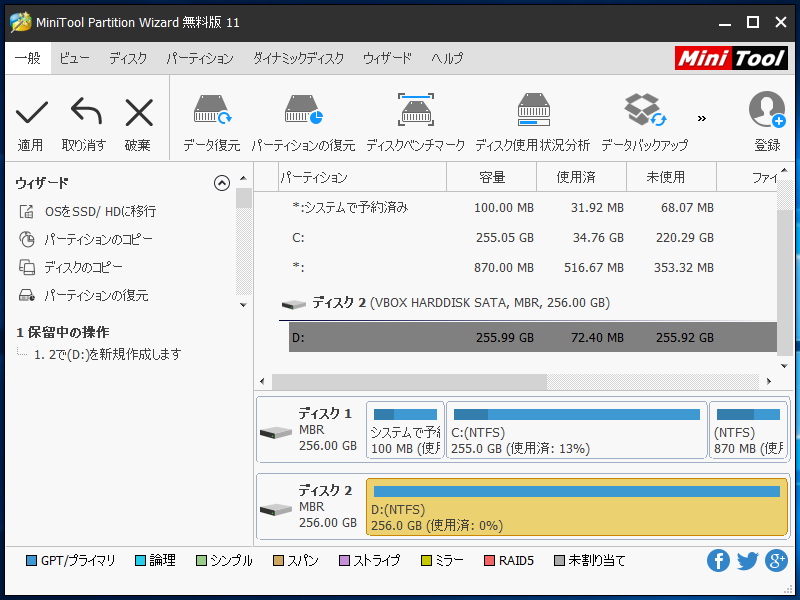This screenshot has height=600, width=800.
Task: Select Copy Disk (ディスクのコピー) wizard
Action: click(x=70, y=267)
